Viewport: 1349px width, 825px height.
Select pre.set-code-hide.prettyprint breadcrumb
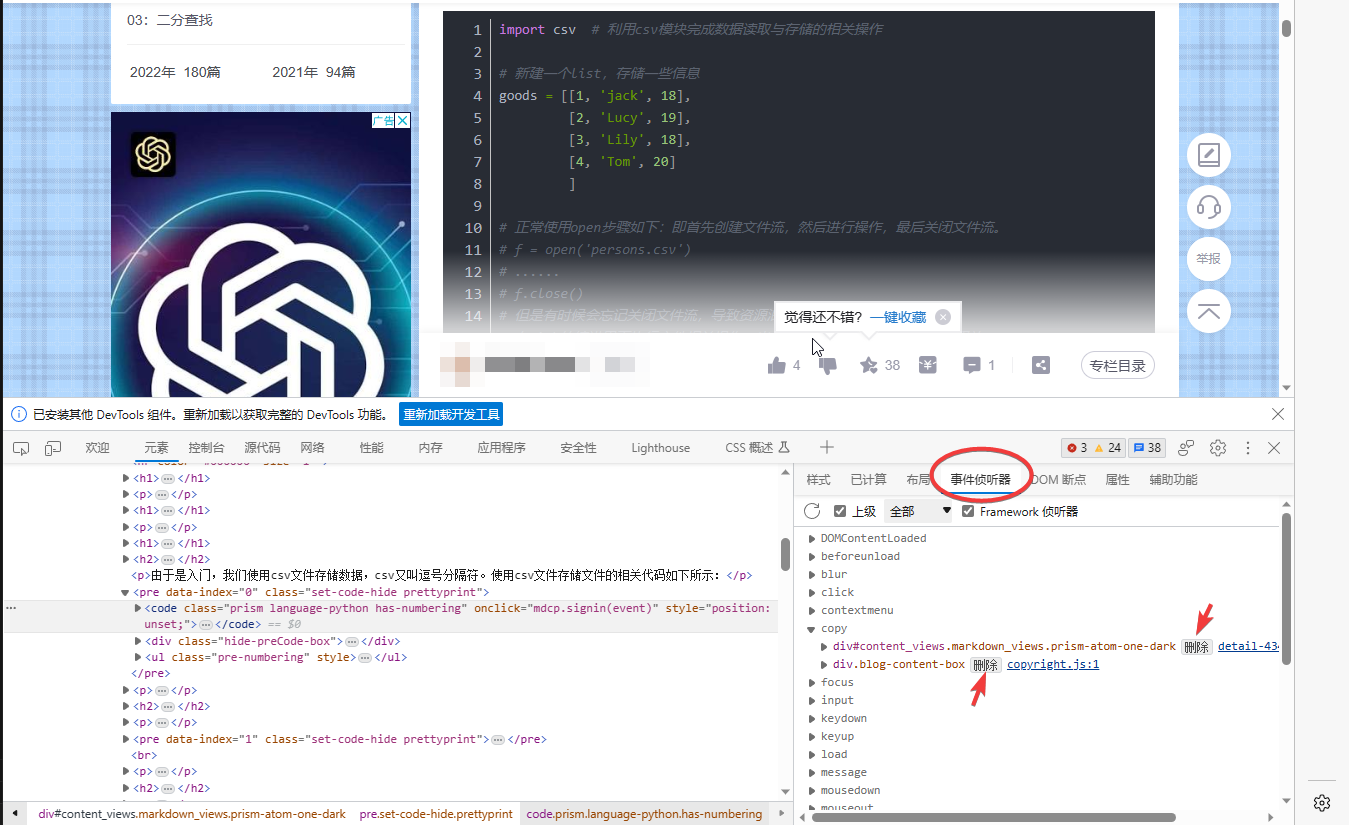click(436, 814)
